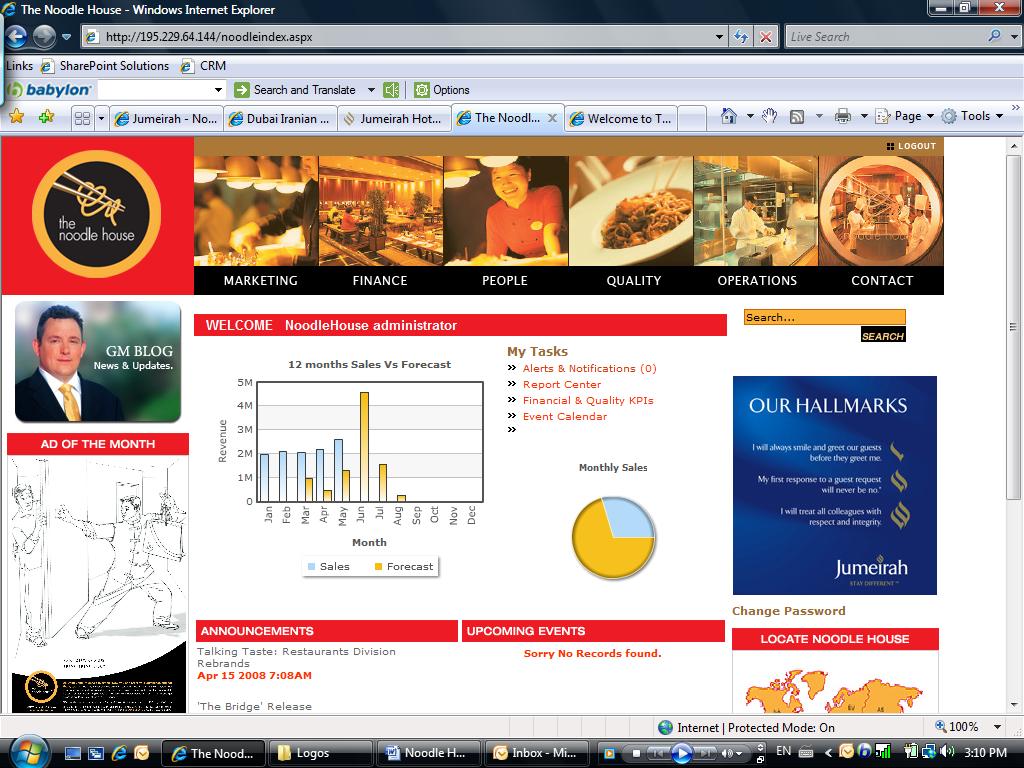This screenshot has width=1024, height=768.
Task: Click the Our Hallmarks Jumeirah banner
Action: point(835,485)
